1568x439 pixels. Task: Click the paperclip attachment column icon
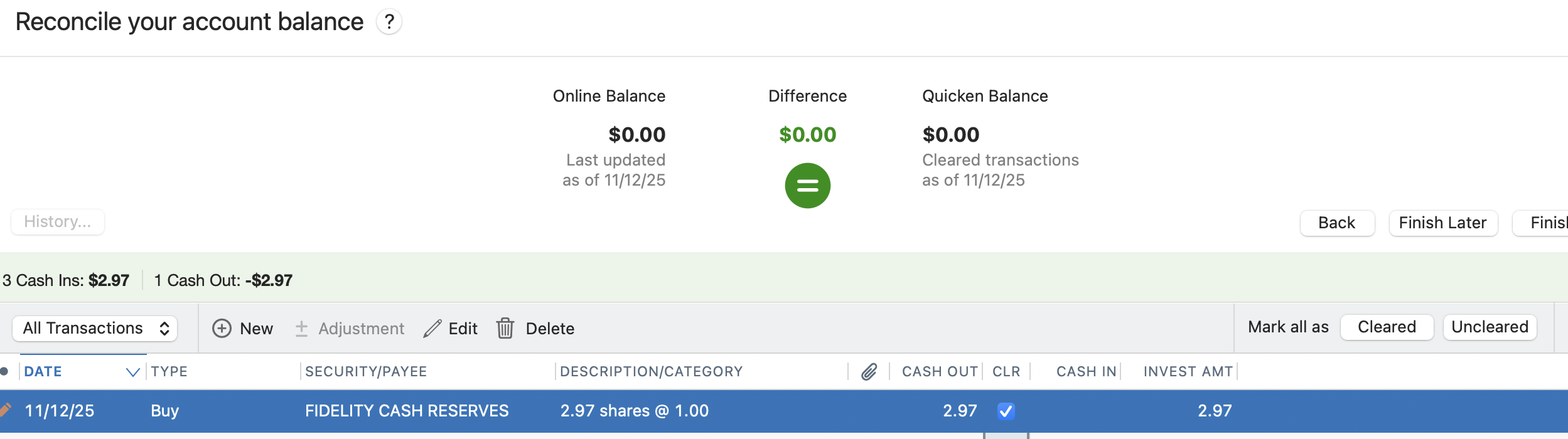(869, 372)
